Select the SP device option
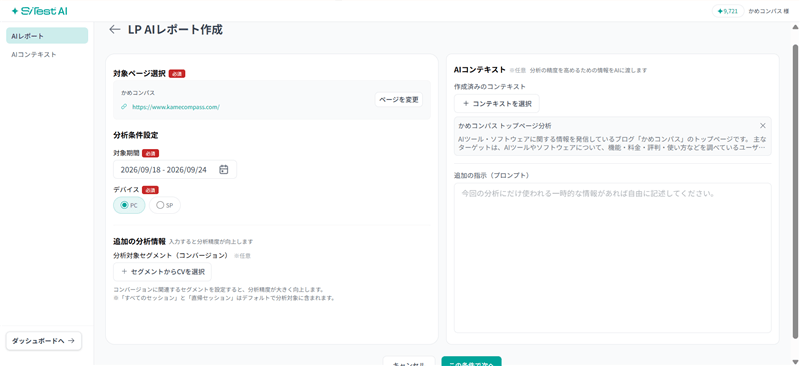800x366 pixels. point(165,205)
